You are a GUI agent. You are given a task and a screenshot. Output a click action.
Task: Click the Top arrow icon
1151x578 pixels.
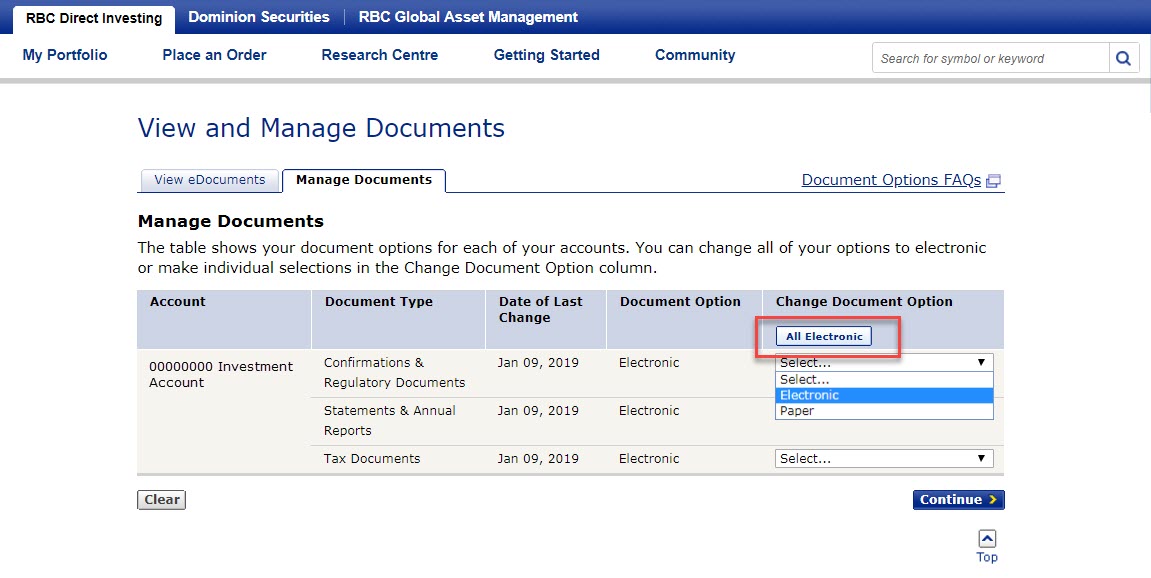(987, 539)
